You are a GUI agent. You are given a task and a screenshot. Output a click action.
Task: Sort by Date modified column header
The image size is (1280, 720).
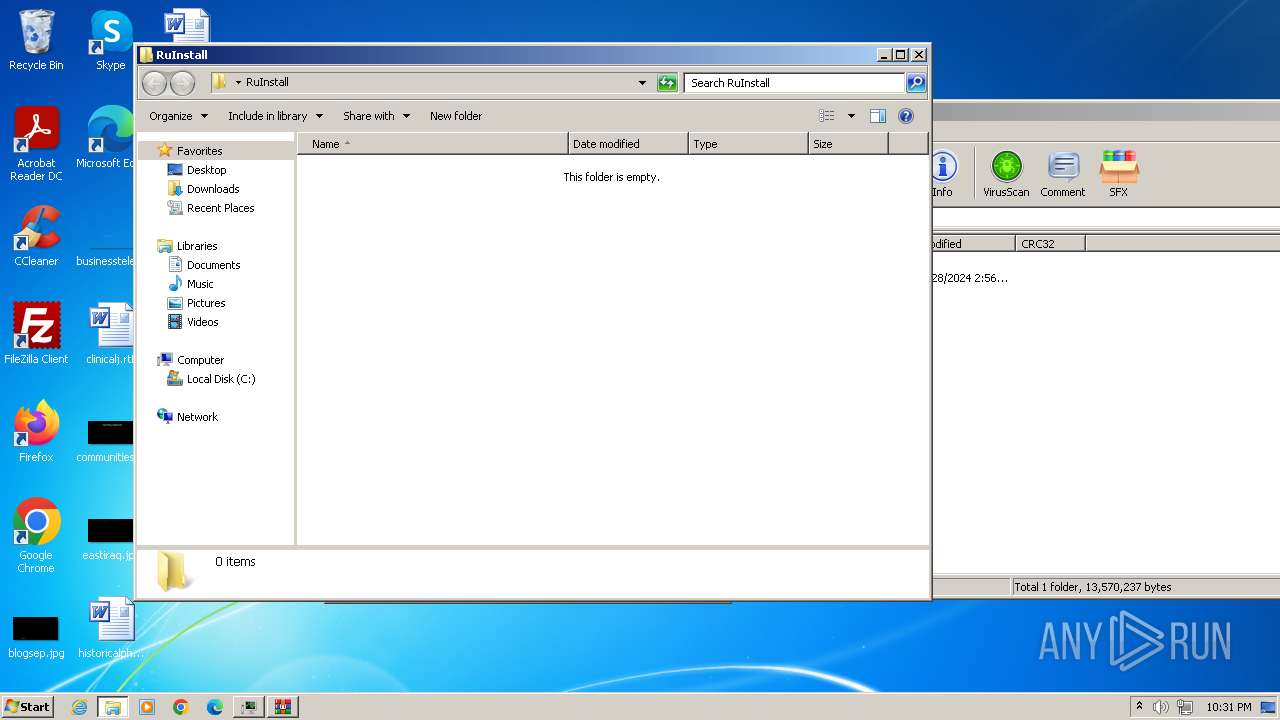click(628, 144)
